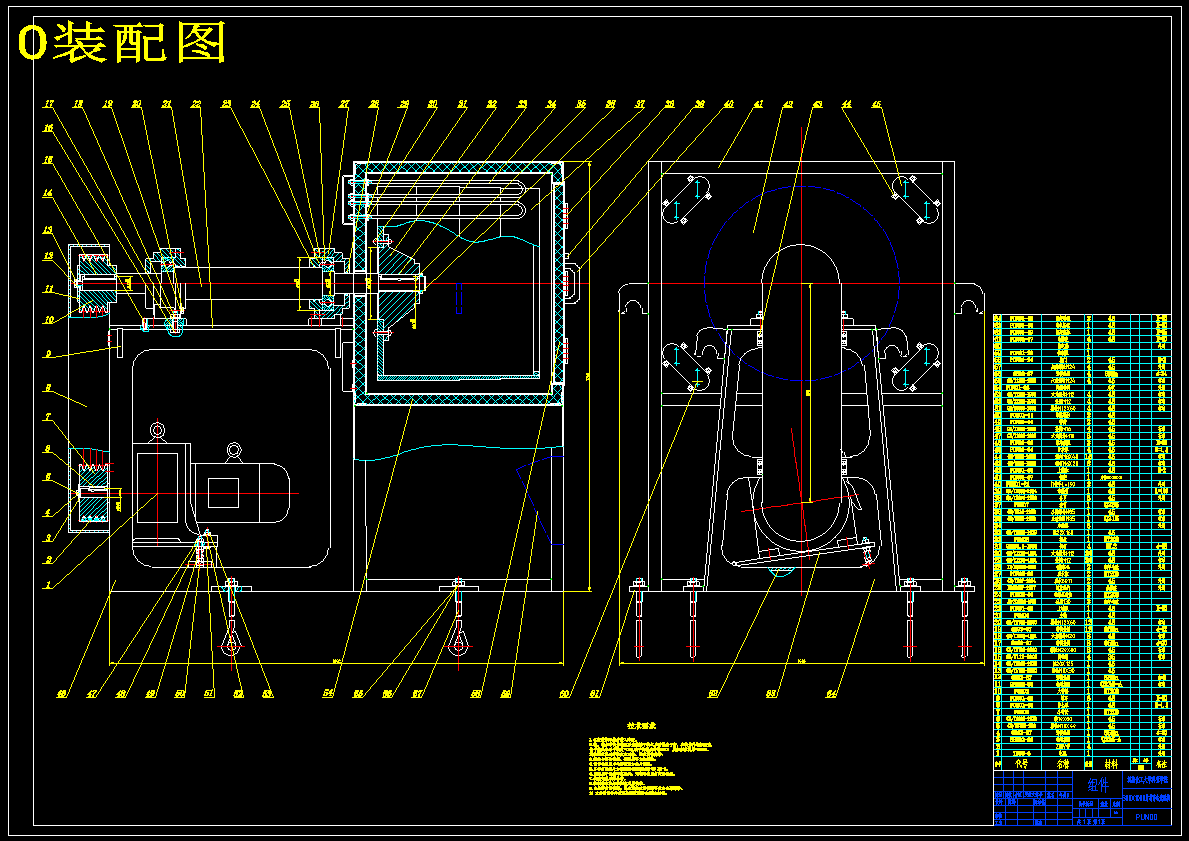Click the technical requirements notes heading
Screen dimensions: 1189x841
(x=641, y=726)
